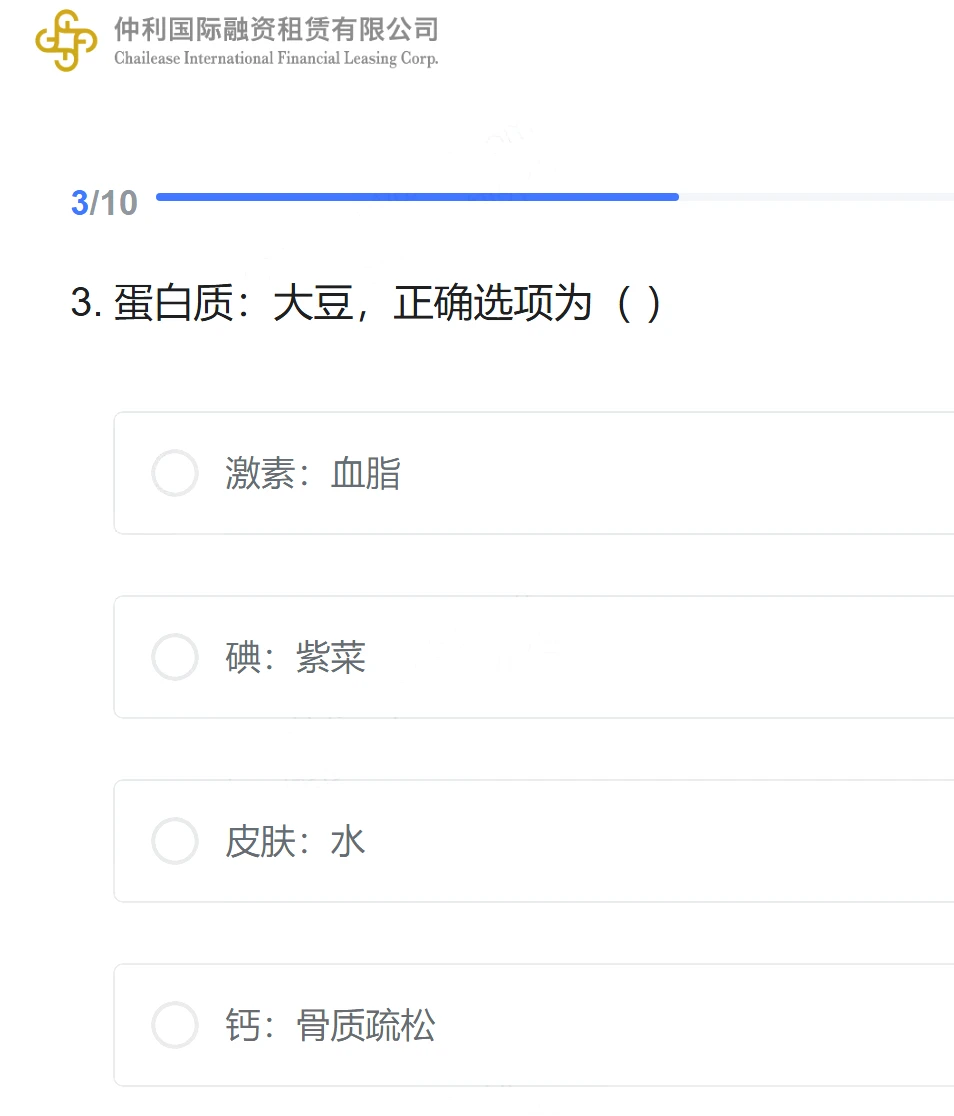This screenshot has width=954, height=1116.
Task: Select the radio button for 碘：紫菜
Action: (174, 657)
